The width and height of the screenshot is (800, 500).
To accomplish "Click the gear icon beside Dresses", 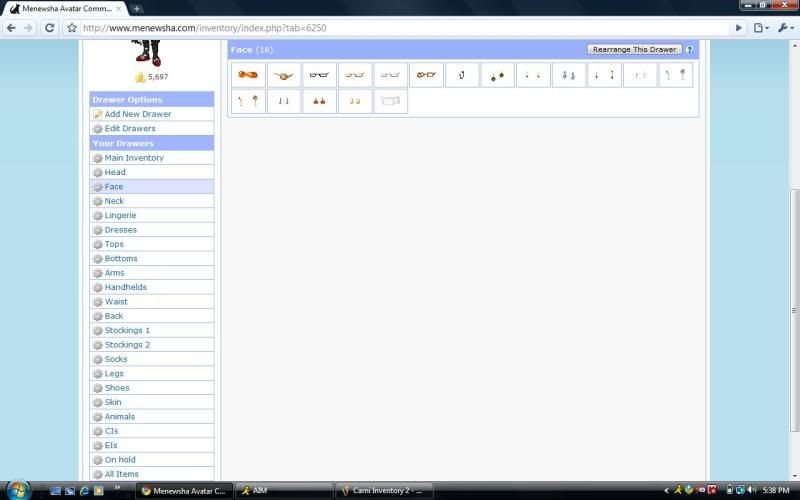I will tap(97, 230).
